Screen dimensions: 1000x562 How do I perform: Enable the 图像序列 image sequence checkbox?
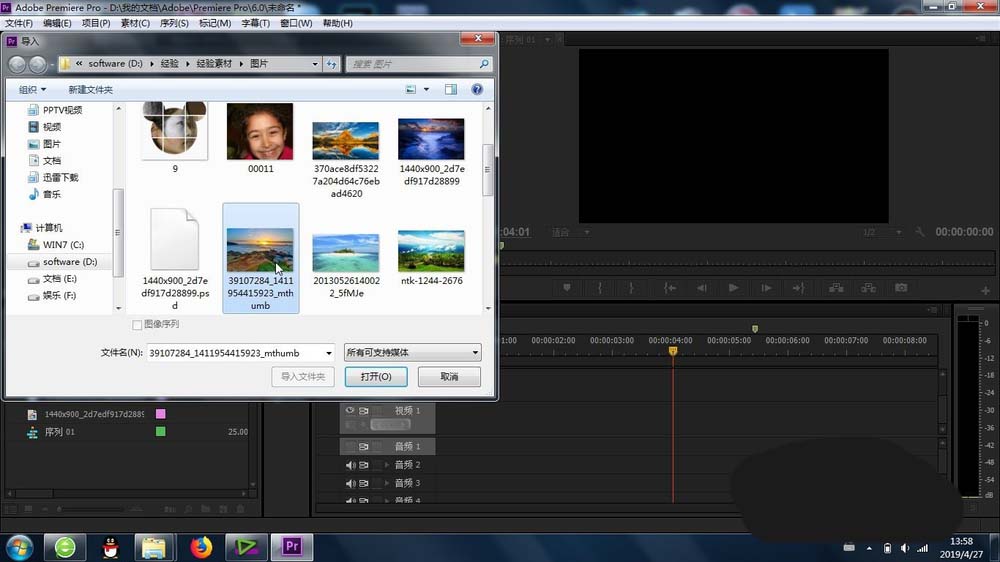point(138,325)
